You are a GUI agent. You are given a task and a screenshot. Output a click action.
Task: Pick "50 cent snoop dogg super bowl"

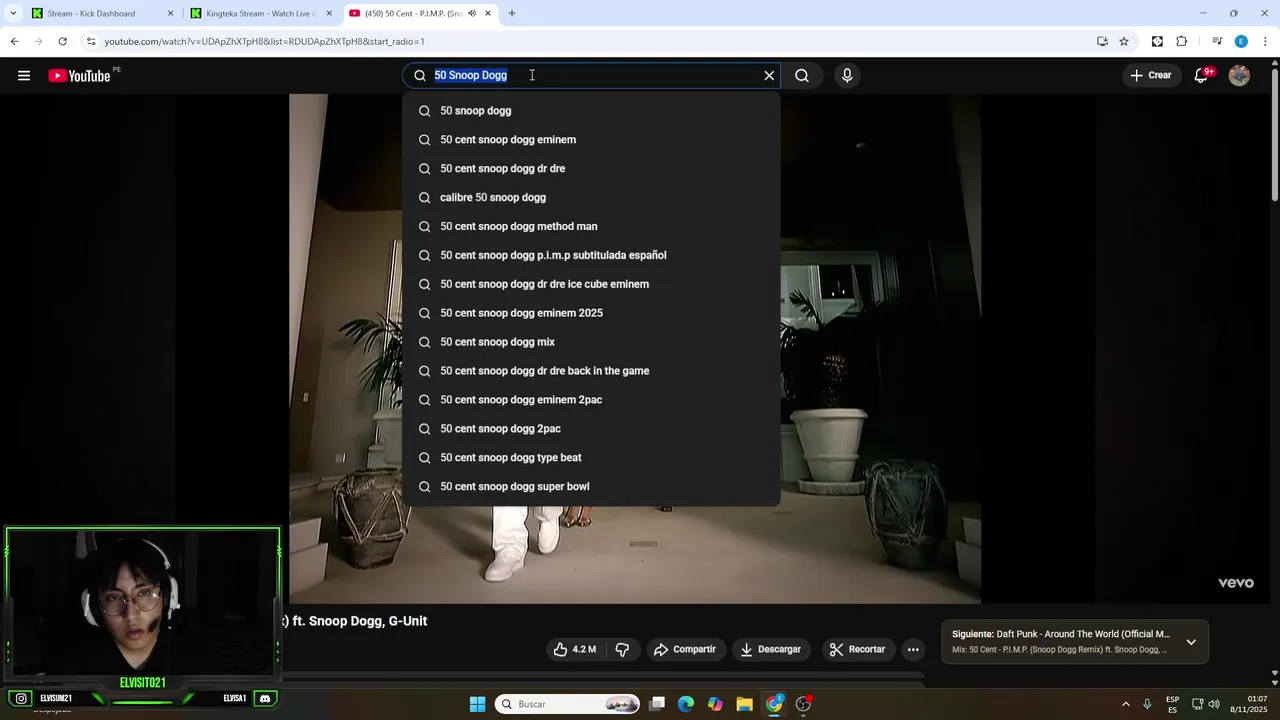point(591,487)
